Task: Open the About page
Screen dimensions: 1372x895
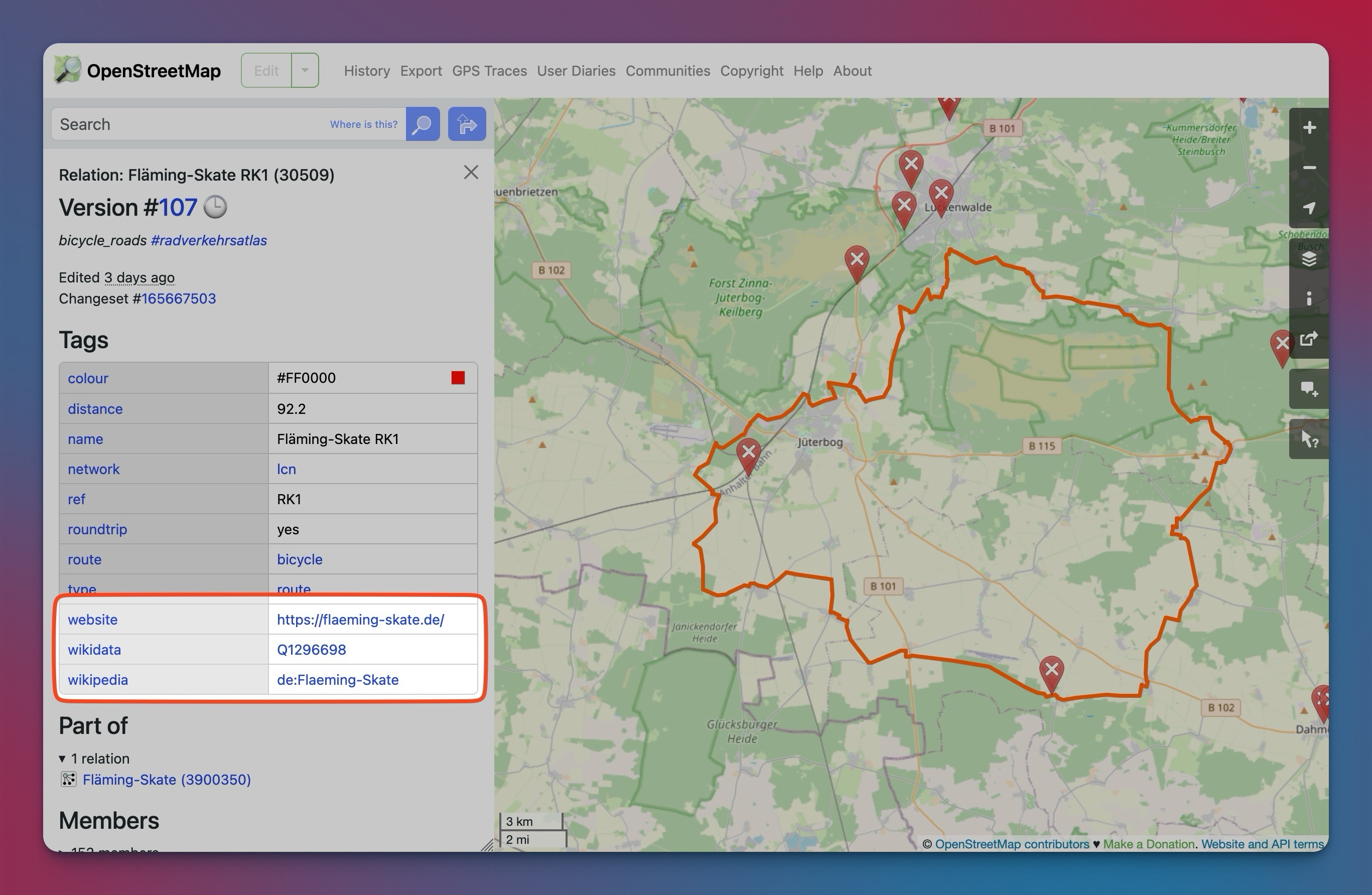Action: 852,71
